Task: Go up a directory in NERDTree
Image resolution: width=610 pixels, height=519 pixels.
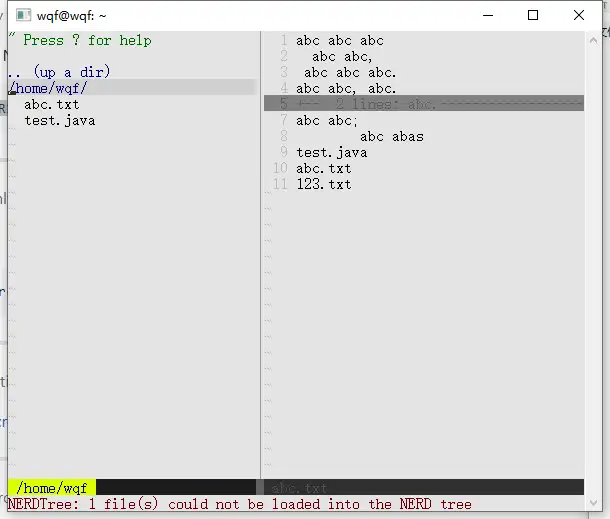Action: coord(59,72)
